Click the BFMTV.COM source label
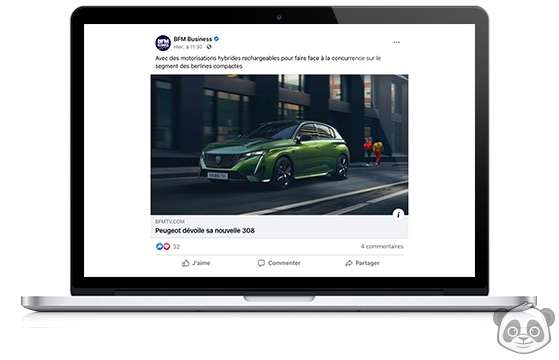The image size is (559, 360). 170,221
